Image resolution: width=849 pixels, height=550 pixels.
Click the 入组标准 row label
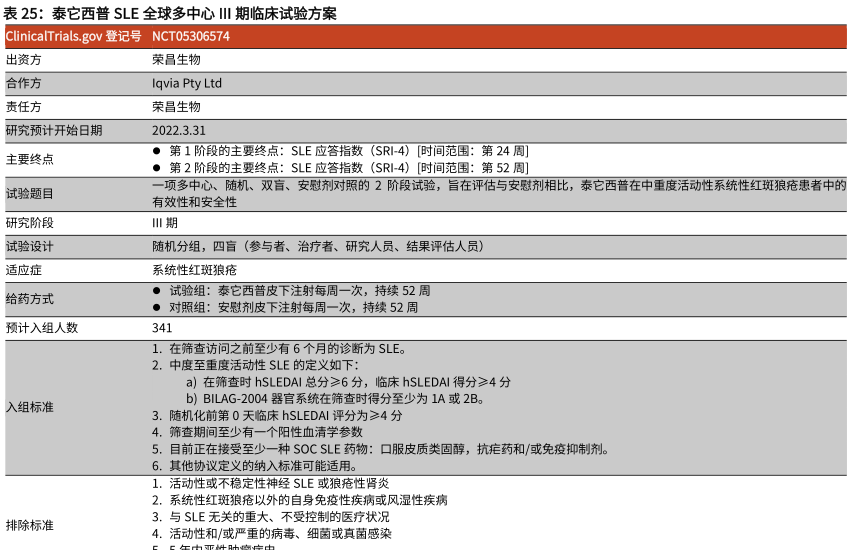tap(30, 407)
